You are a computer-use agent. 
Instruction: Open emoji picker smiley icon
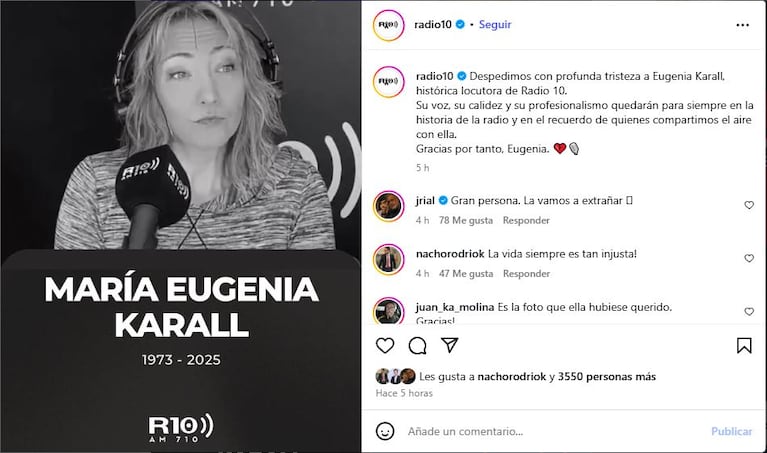[385, 431]
